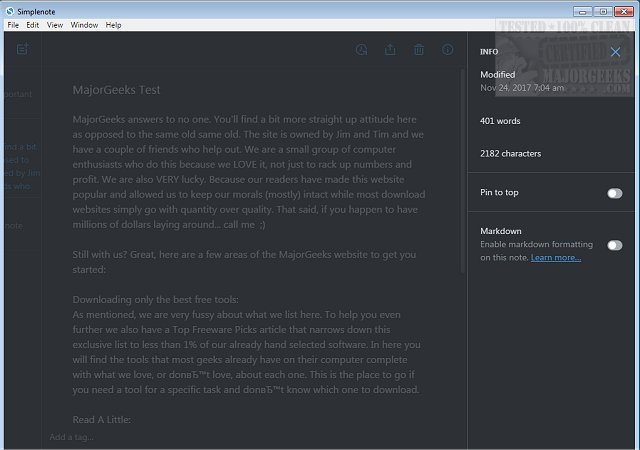Viewport: 640px width, 450px height.
Task: Click the 'Downloading only the best free tools:' line
Action: pyautogui.click(x=156, y=300)
